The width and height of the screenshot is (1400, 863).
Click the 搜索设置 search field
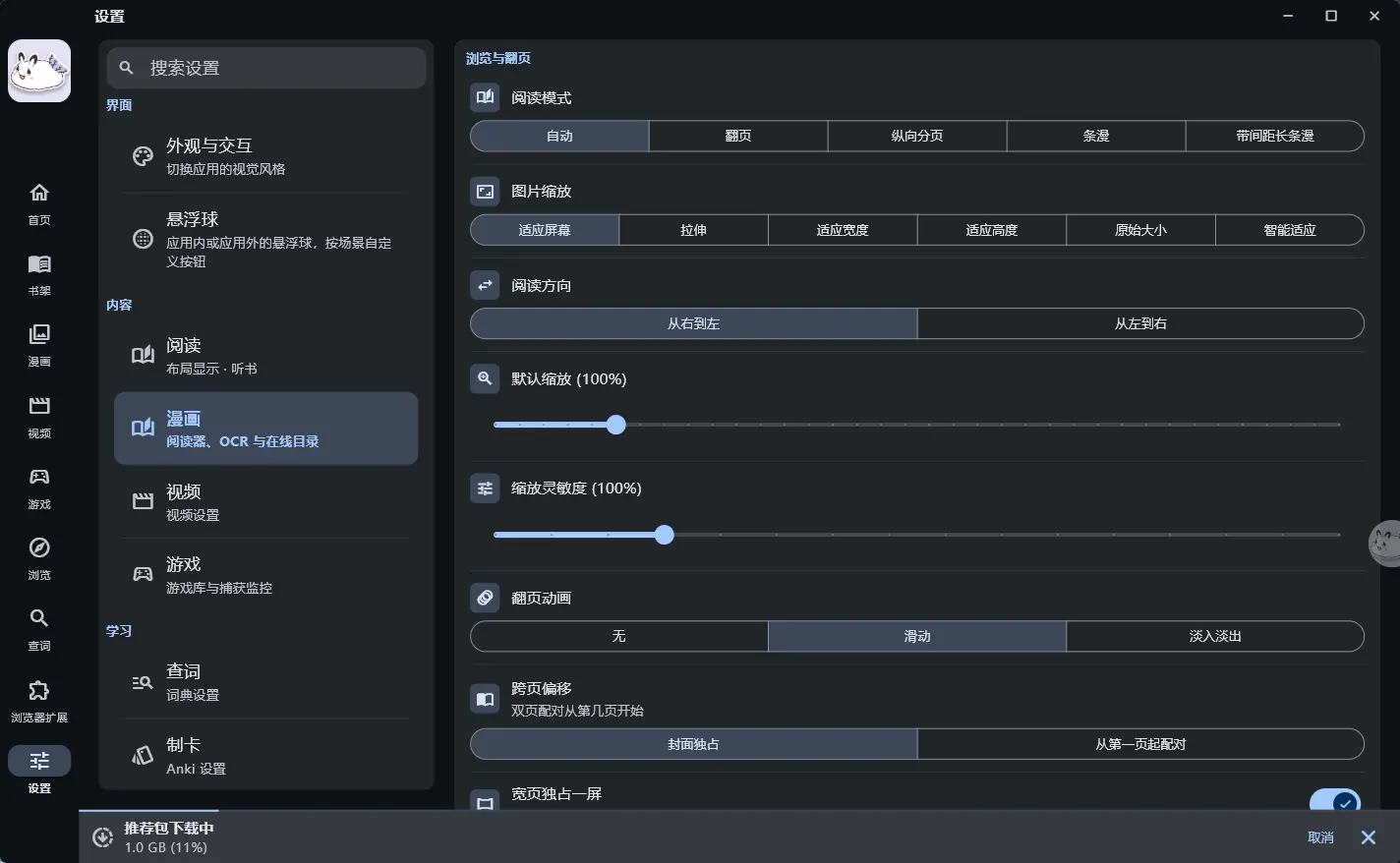coord(266,68)
